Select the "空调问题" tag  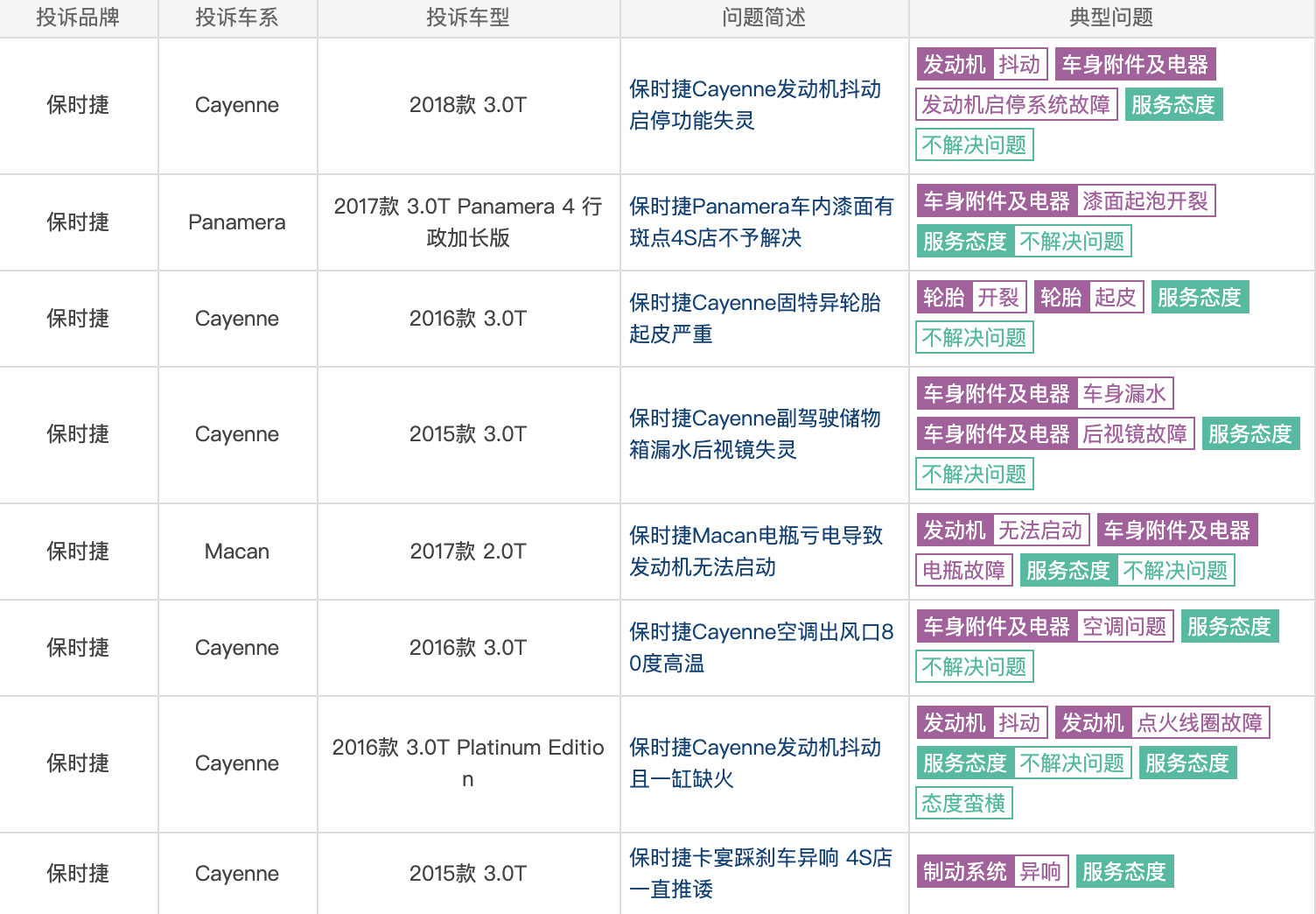click(x=1124, y=627)
